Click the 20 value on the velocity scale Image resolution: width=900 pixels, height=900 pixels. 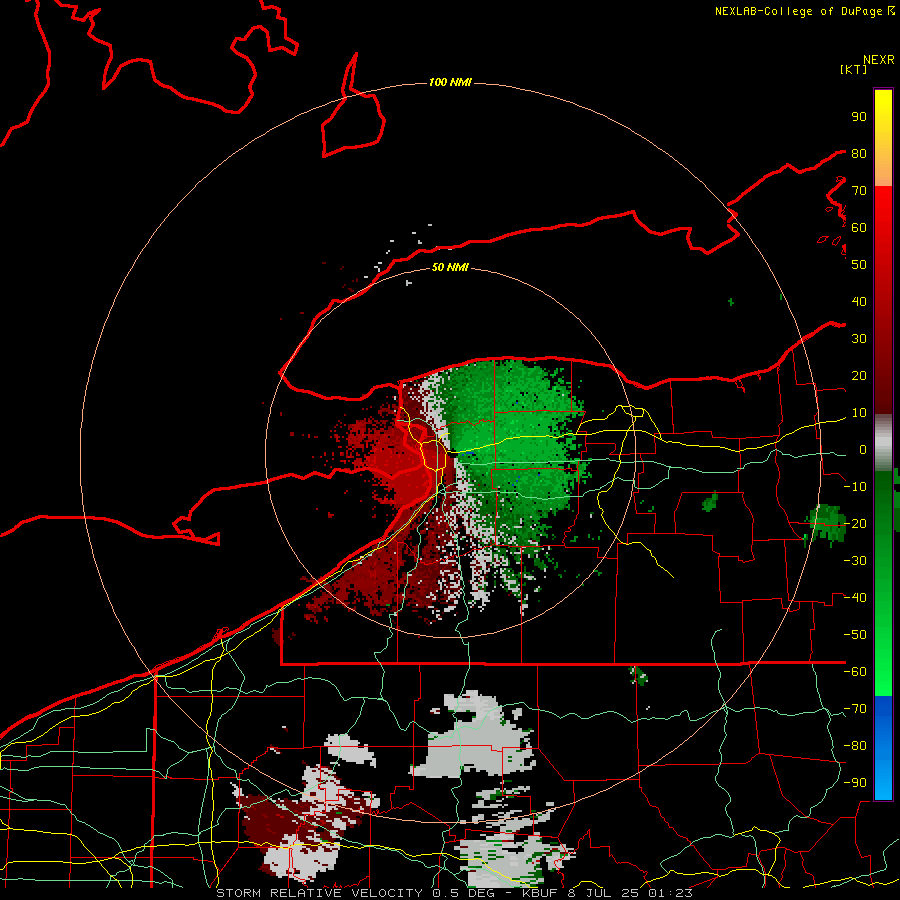coord(859,375)
